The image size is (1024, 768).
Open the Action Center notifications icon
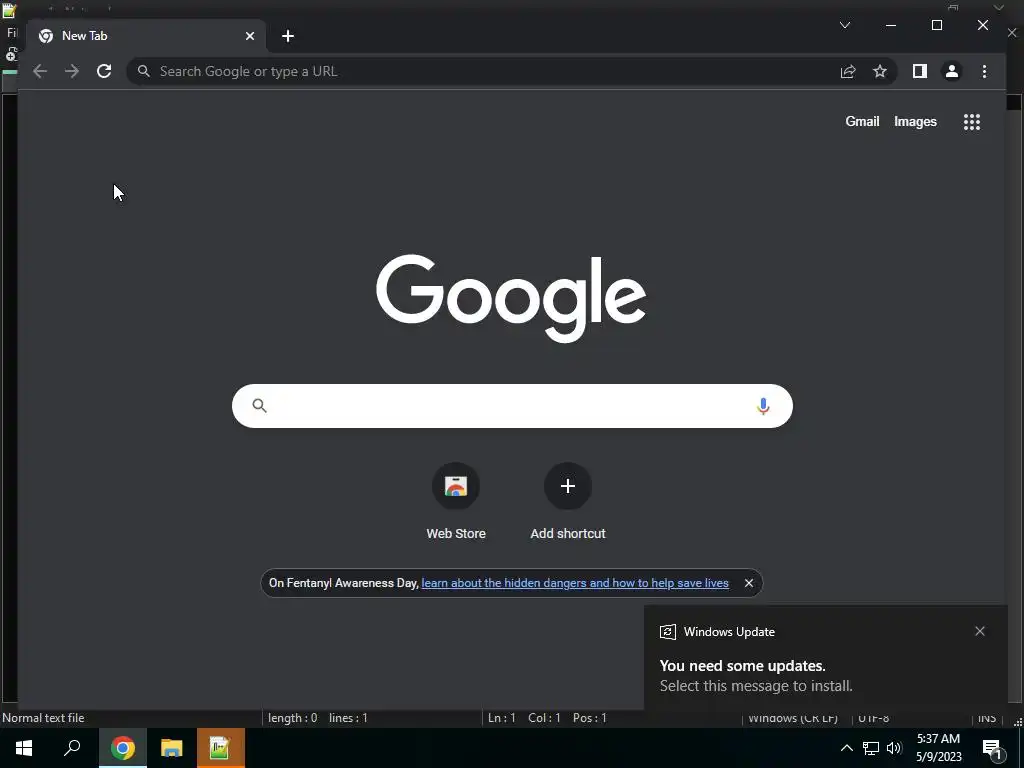pyautogui.click(x=992, y=749)
